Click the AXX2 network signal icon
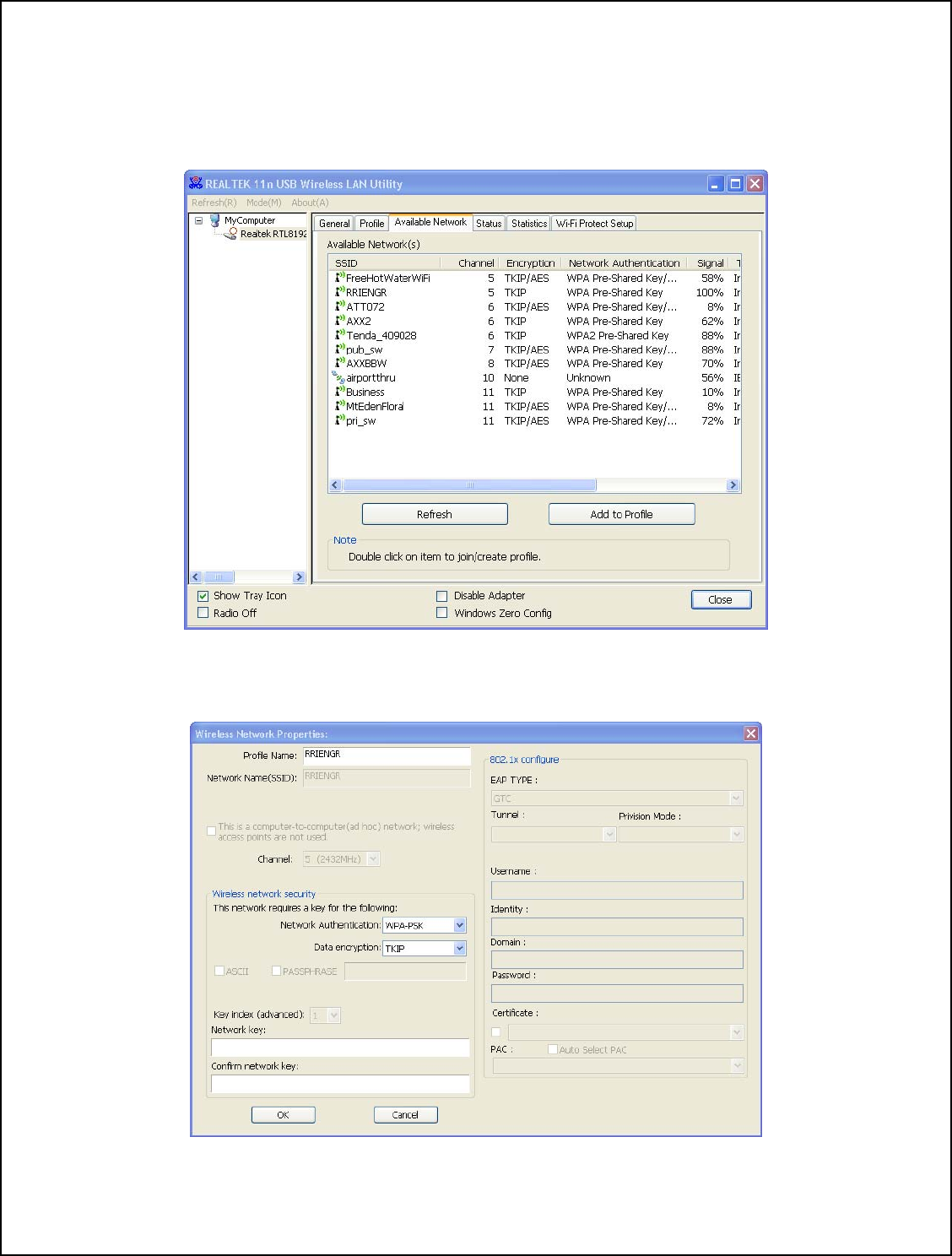Image resolution: width=952 pixels, height=1256 pixels. [x=340, y=321]
